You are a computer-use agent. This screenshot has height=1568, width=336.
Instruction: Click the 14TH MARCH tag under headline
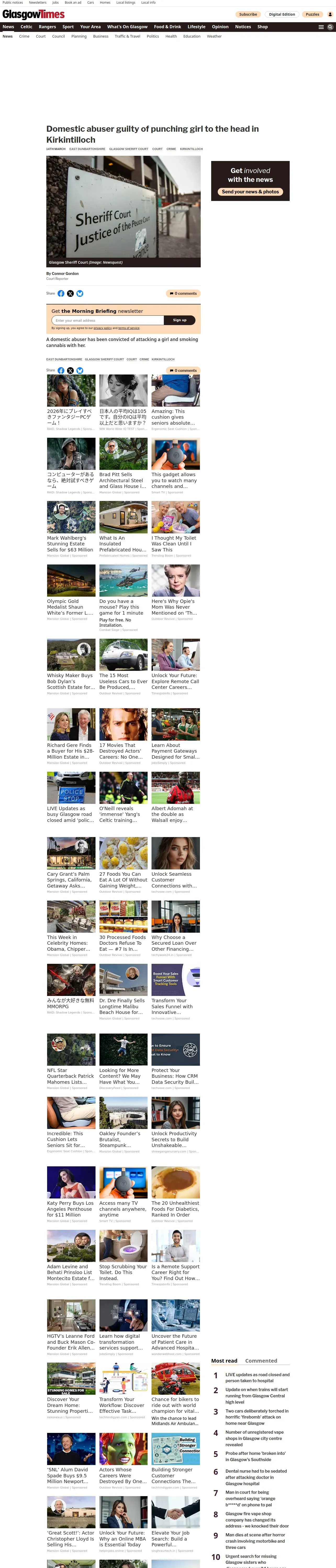[x=56, y=149]
